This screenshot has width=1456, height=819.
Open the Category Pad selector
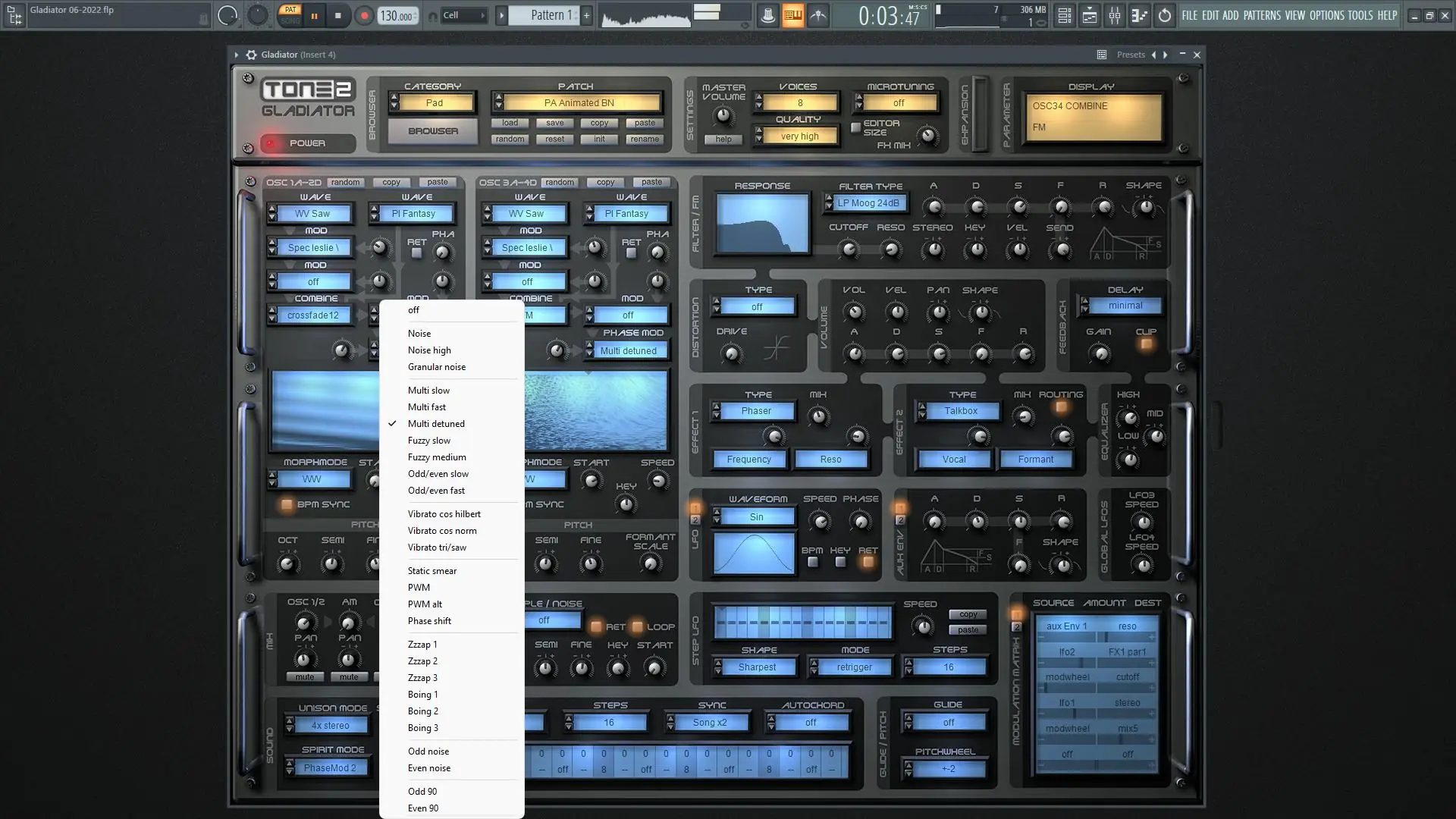(435, 103)
